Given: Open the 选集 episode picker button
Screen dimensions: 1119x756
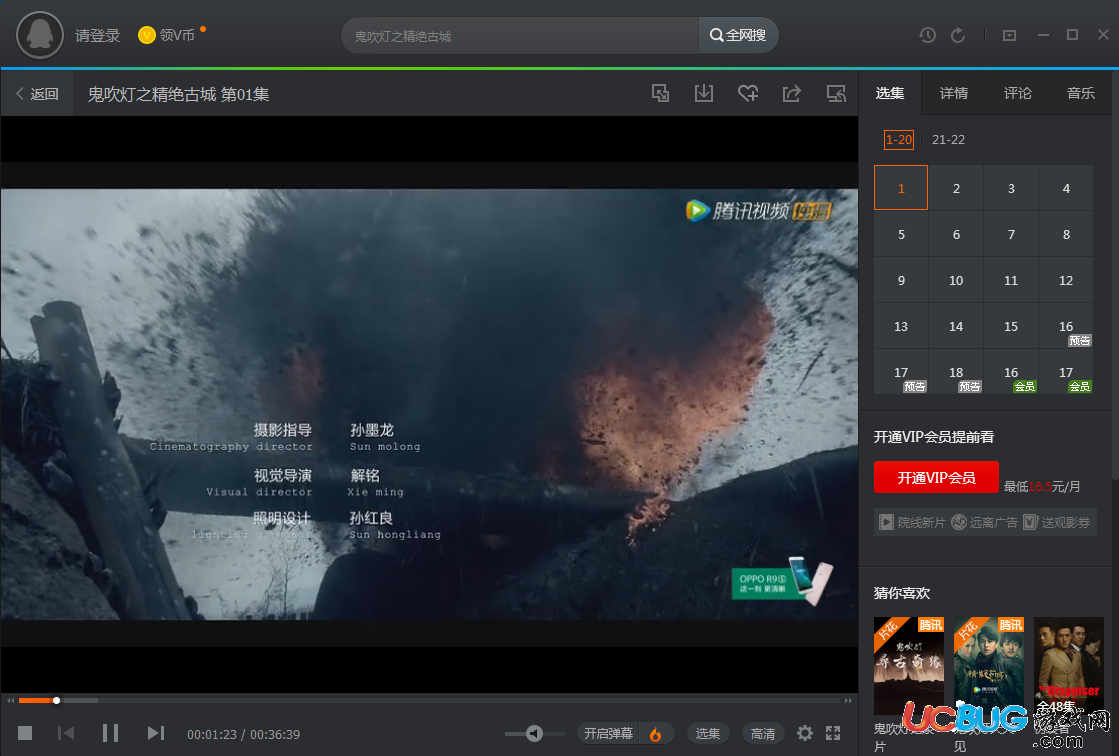Looking at the screenshot, I should point(708,733).
